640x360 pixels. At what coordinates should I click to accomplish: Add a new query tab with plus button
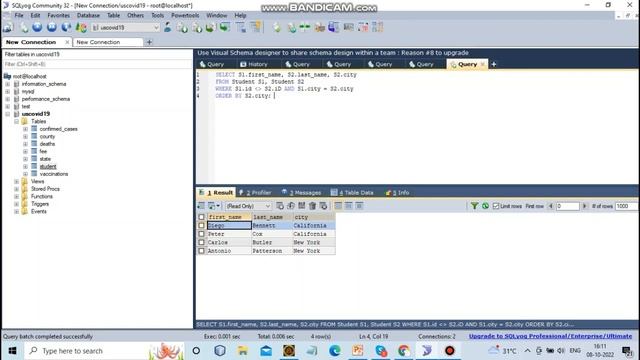(493, 64)
